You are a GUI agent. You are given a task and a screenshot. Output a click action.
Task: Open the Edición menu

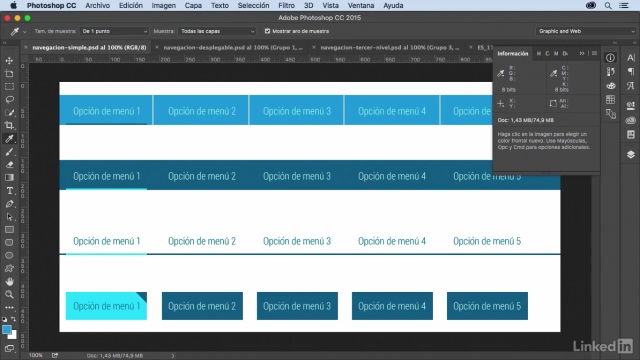[x=131, y=5]
